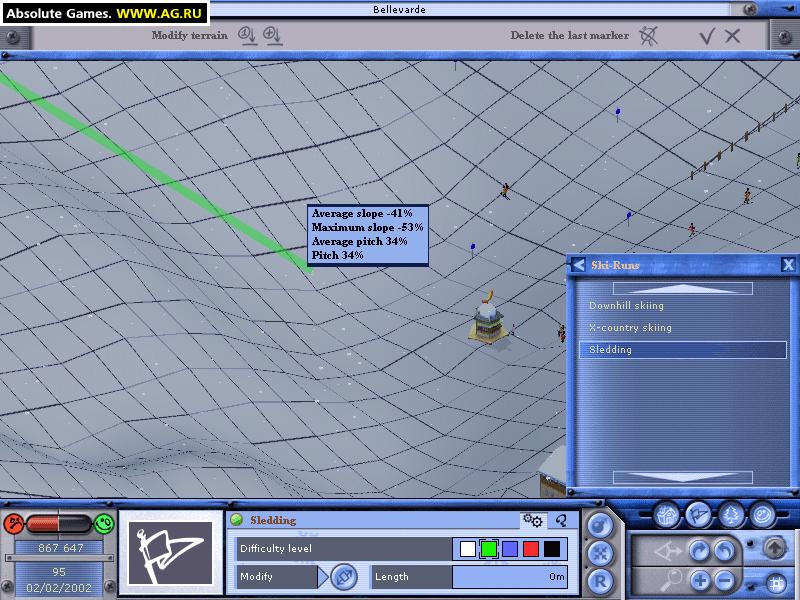Choose white difficulty level swatch
800x600 pixels.
(467, 549)
